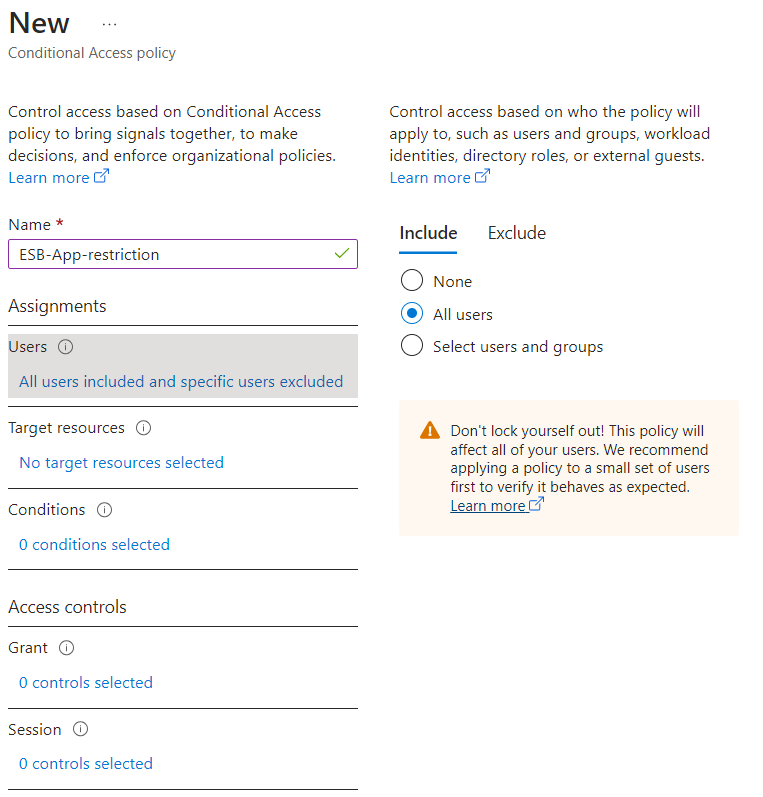The height and width of the screenshot is (797, 763).
Task: Open the ellipsis menu beside New
Action: point(109,24)
